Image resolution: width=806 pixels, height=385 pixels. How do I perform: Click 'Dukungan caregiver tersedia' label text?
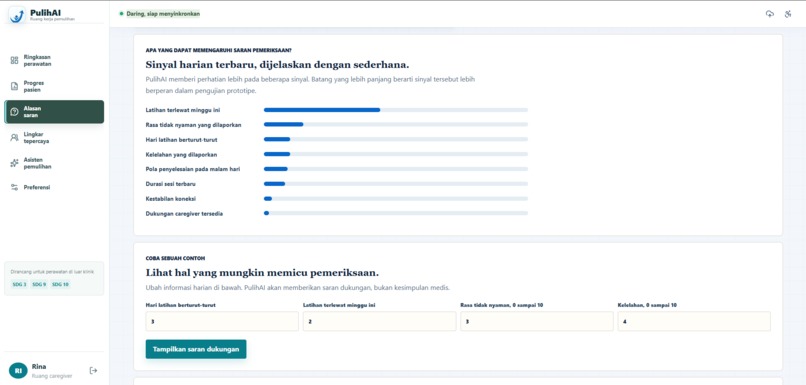coord(185,213)
